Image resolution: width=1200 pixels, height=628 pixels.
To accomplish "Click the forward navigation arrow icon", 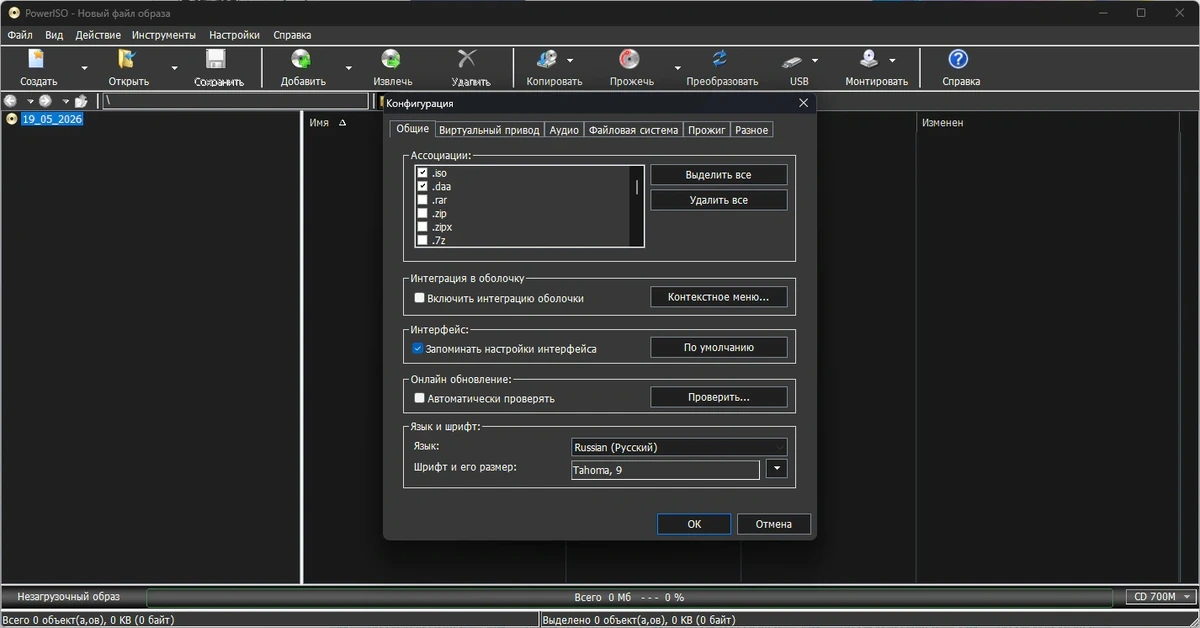I will pos(45,101).
